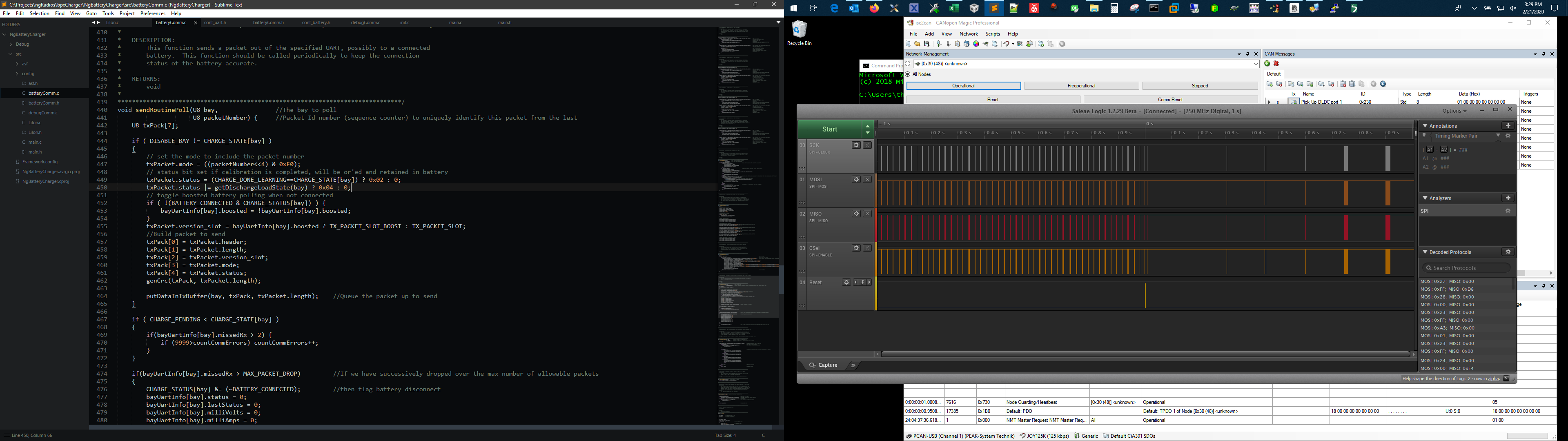
Task: Select the All Nodes radio button
Action: point(908,74)
